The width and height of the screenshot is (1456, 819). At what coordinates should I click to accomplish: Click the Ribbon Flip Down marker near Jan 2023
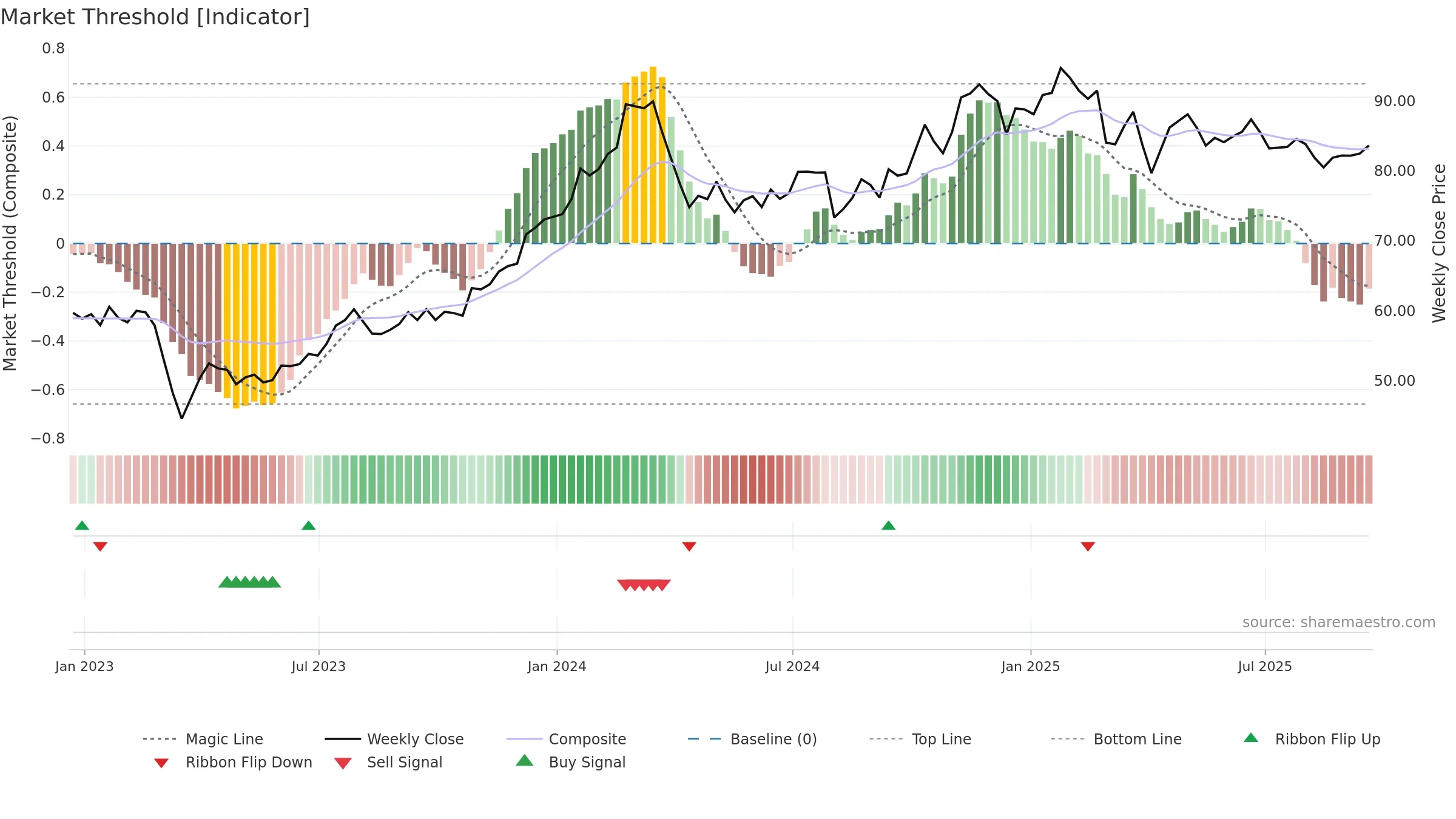coord(100,547)
